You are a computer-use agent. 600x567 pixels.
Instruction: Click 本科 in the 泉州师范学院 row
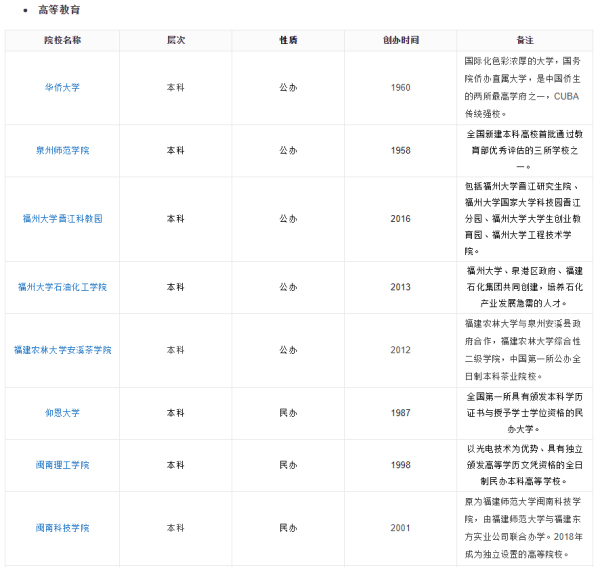pyautogui.click(x=176, y=150)
